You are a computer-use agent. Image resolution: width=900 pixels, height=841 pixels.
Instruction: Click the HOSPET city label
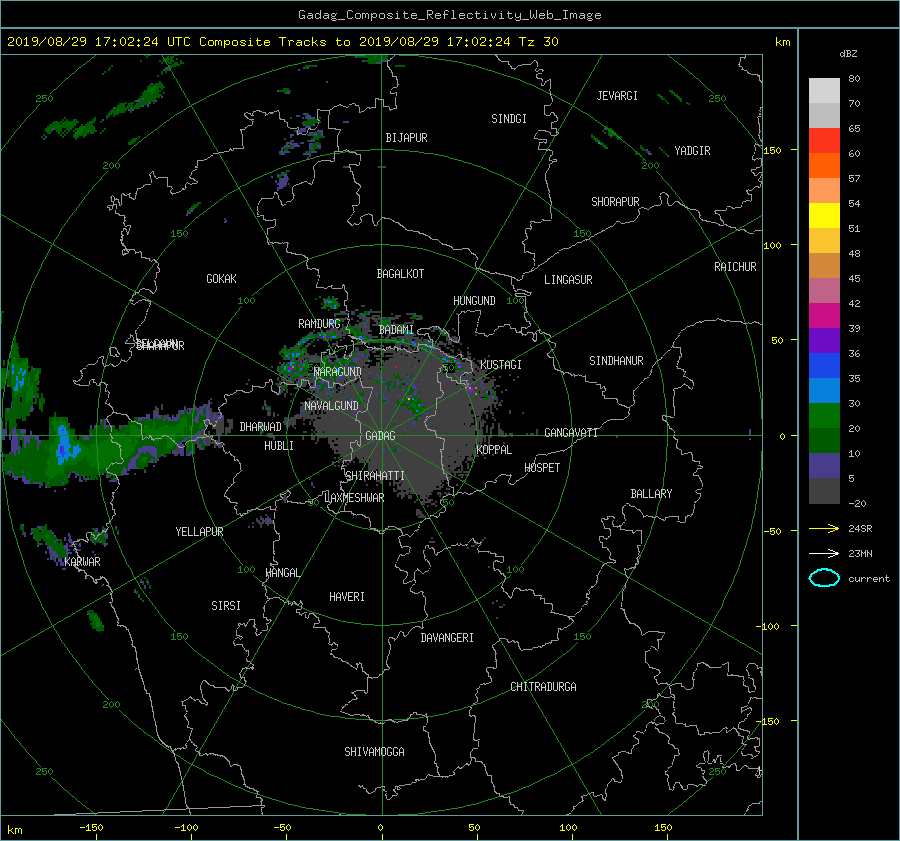pos(542,468)
